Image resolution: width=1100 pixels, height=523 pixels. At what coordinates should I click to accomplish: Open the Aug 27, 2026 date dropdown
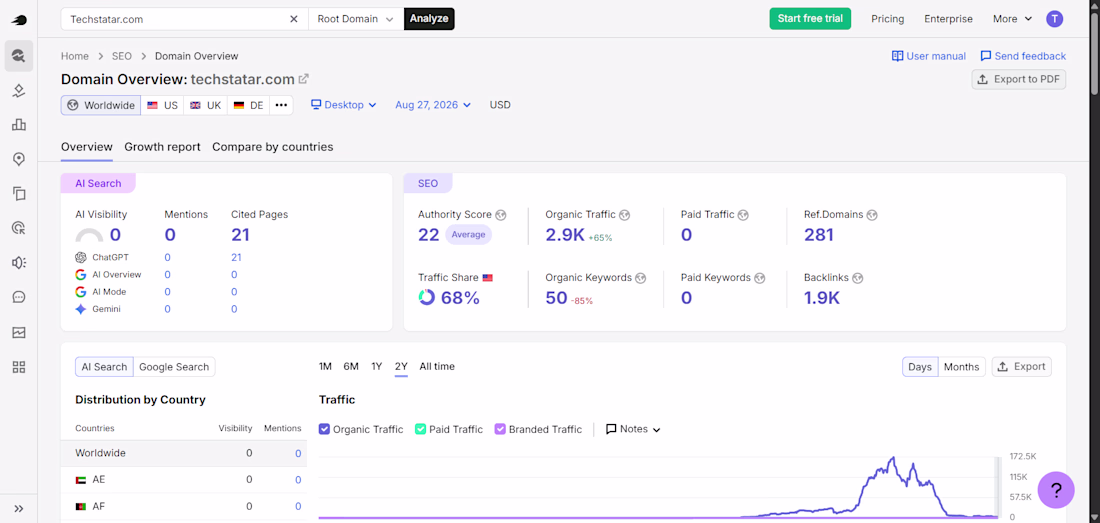(433, 105)
